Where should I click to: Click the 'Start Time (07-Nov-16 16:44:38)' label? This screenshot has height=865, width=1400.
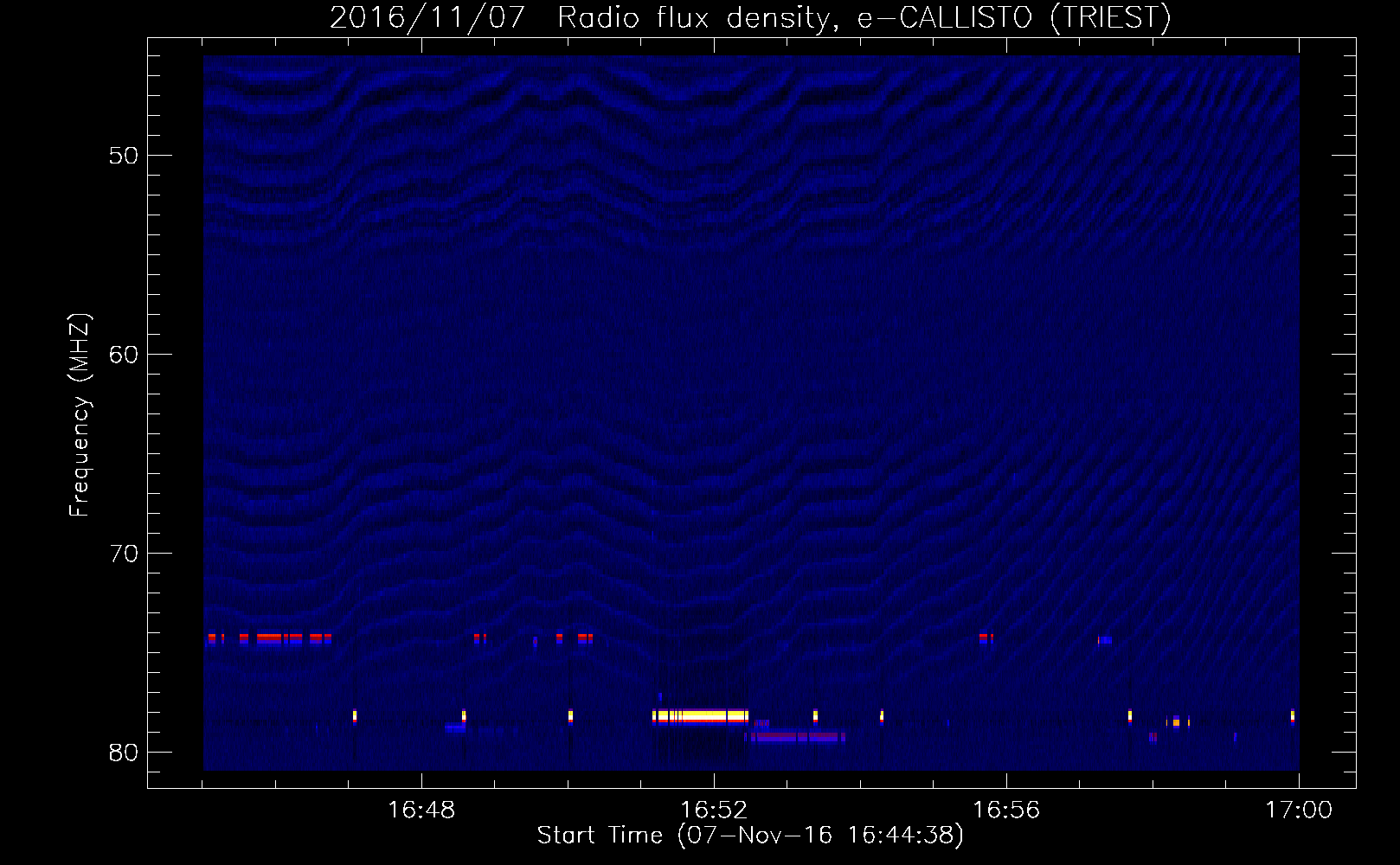tap(750, 836)
